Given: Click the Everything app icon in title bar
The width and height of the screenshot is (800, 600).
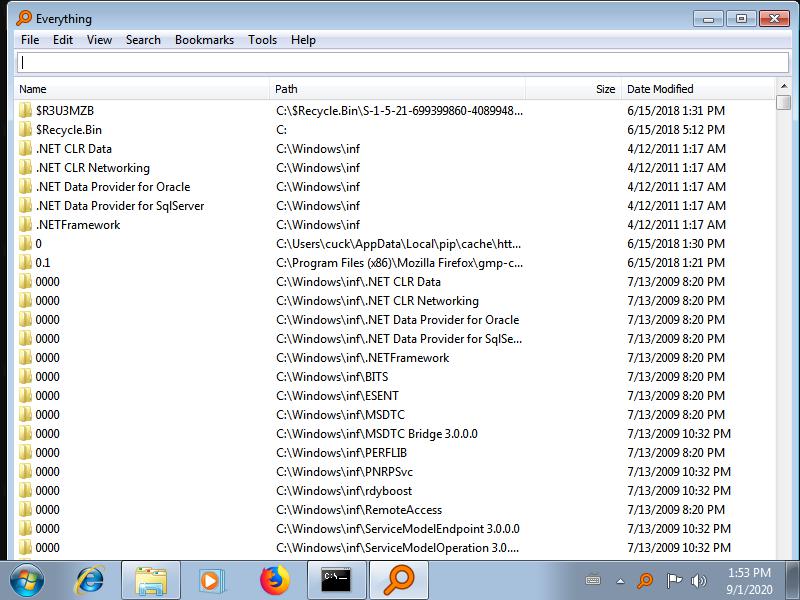Looking at the screenshot, I should [24, 18].
